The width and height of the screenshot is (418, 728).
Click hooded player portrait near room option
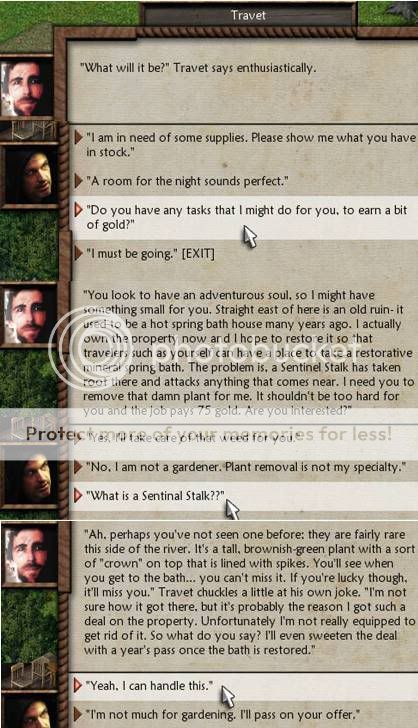pyautogui.click(x=30, y=176)
